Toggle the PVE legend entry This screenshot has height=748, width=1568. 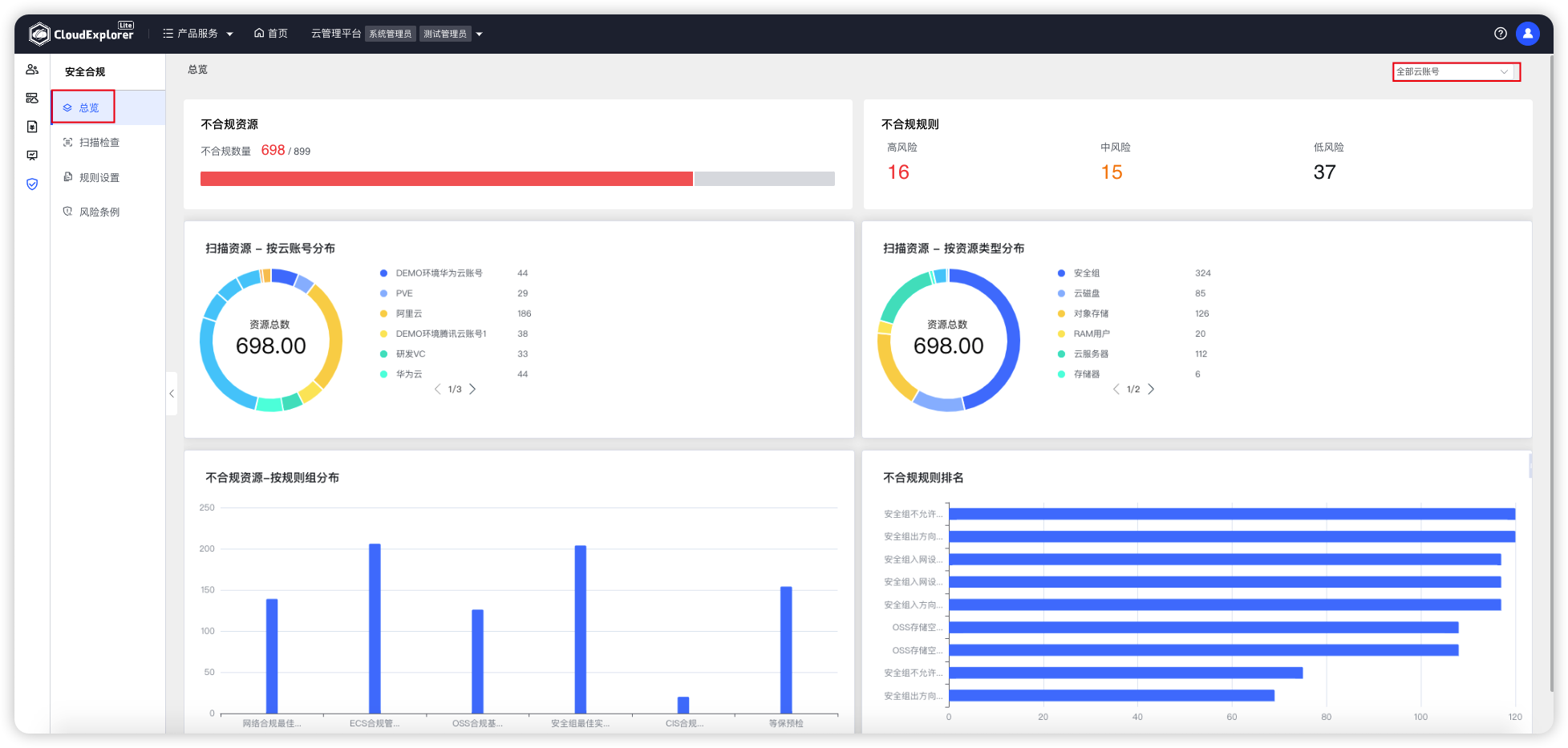pos(396,293)
